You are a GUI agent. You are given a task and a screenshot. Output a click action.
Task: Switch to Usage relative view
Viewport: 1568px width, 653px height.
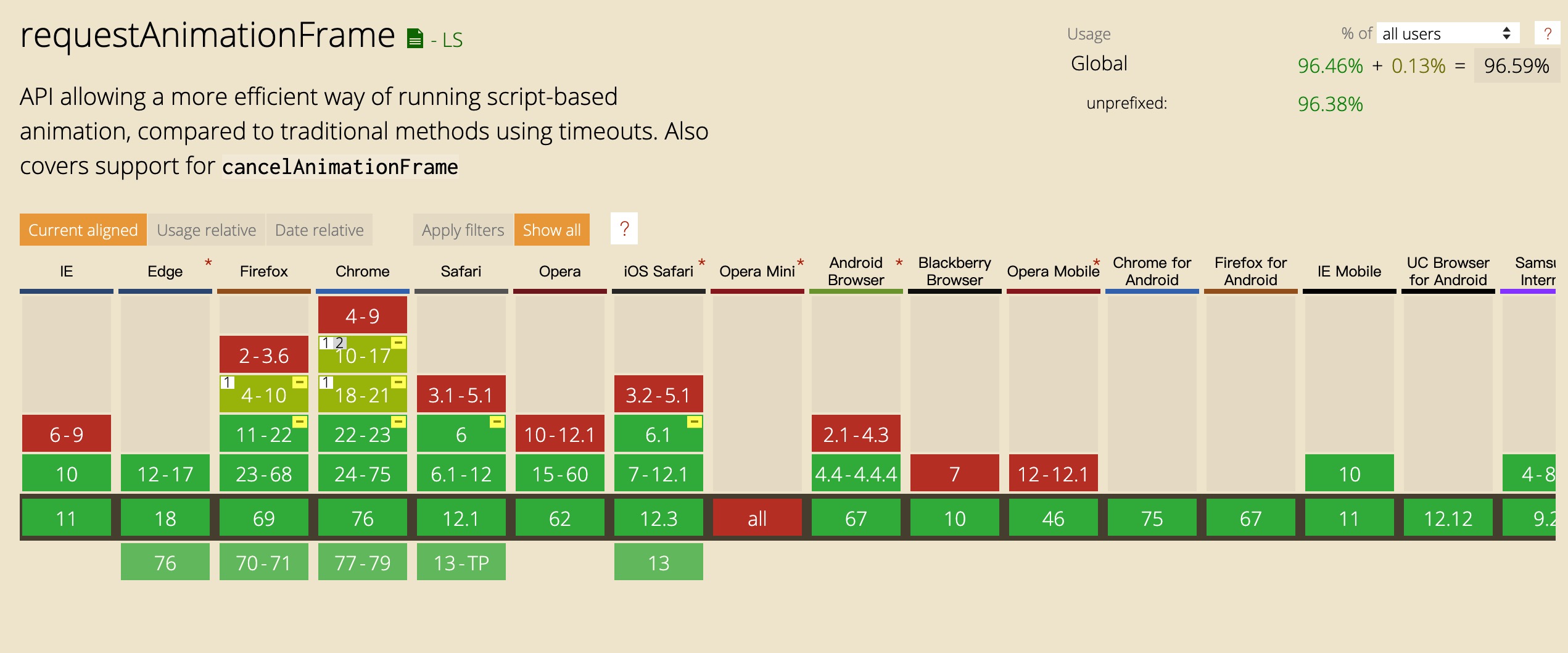click(206, 230)
